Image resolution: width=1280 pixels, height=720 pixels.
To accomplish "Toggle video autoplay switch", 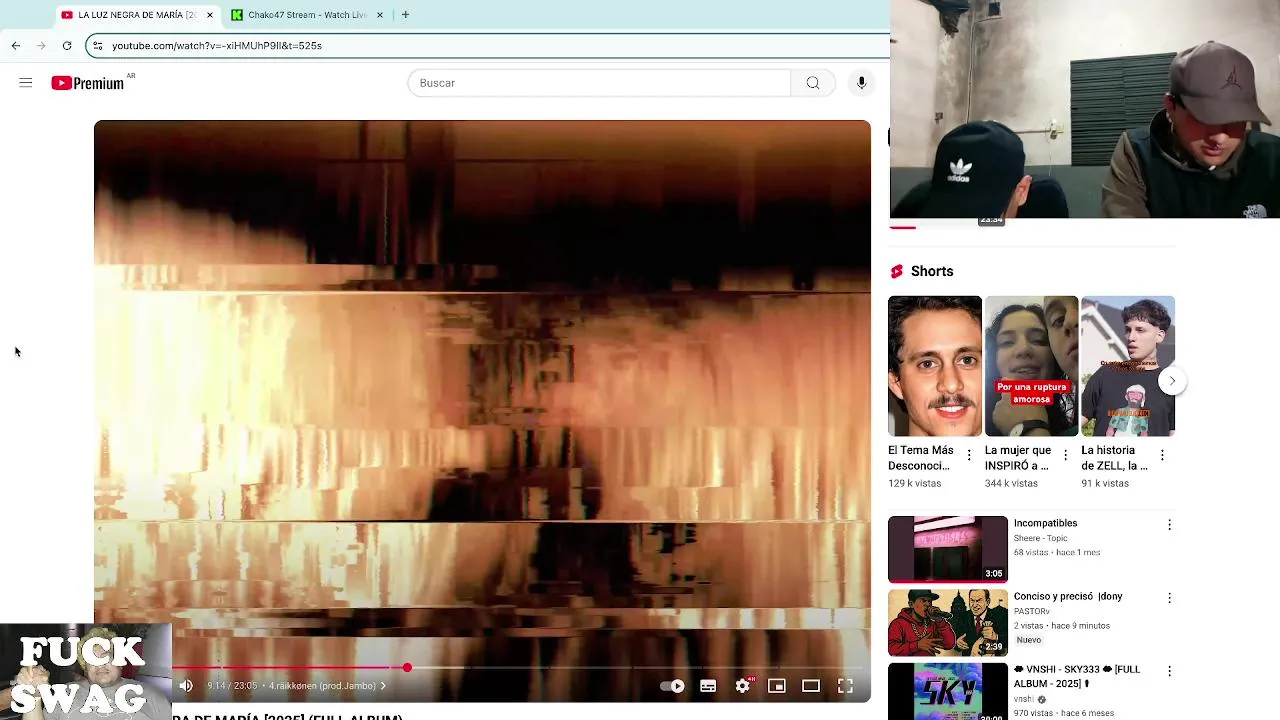I will point(673,686).
